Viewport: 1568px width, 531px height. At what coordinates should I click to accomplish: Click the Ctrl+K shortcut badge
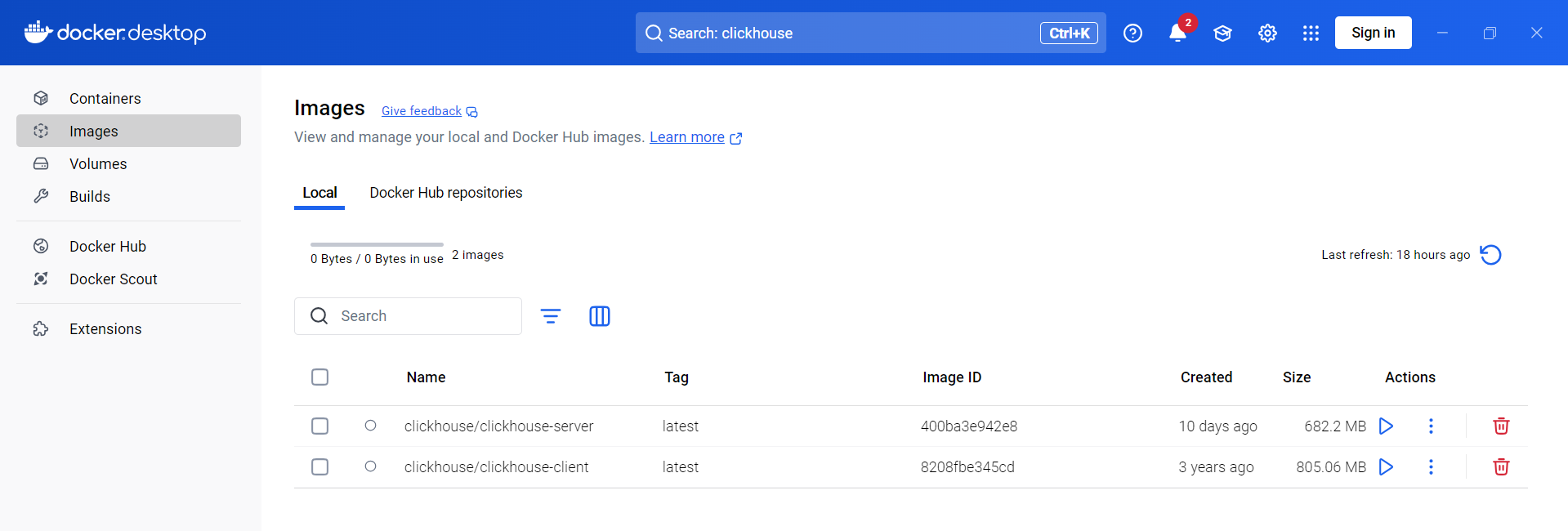(1069, 33)
